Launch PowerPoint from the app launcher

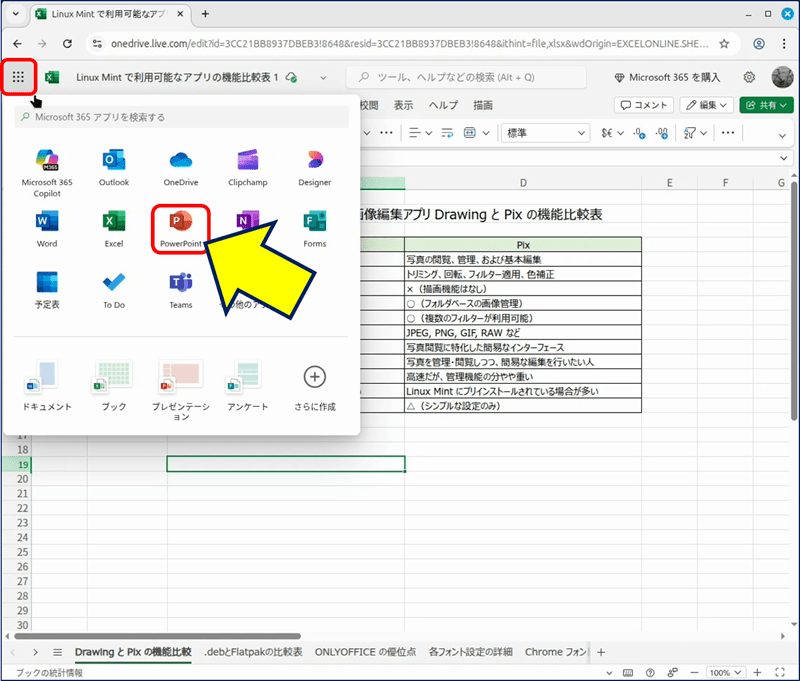(x=181, y=229)
